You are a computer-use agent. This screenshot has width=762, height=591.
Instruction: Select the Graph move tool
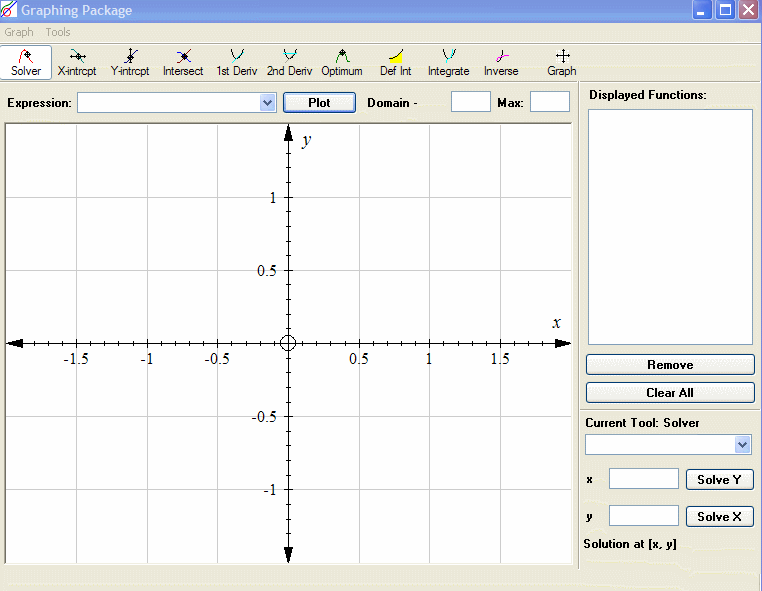coord(562,63)
